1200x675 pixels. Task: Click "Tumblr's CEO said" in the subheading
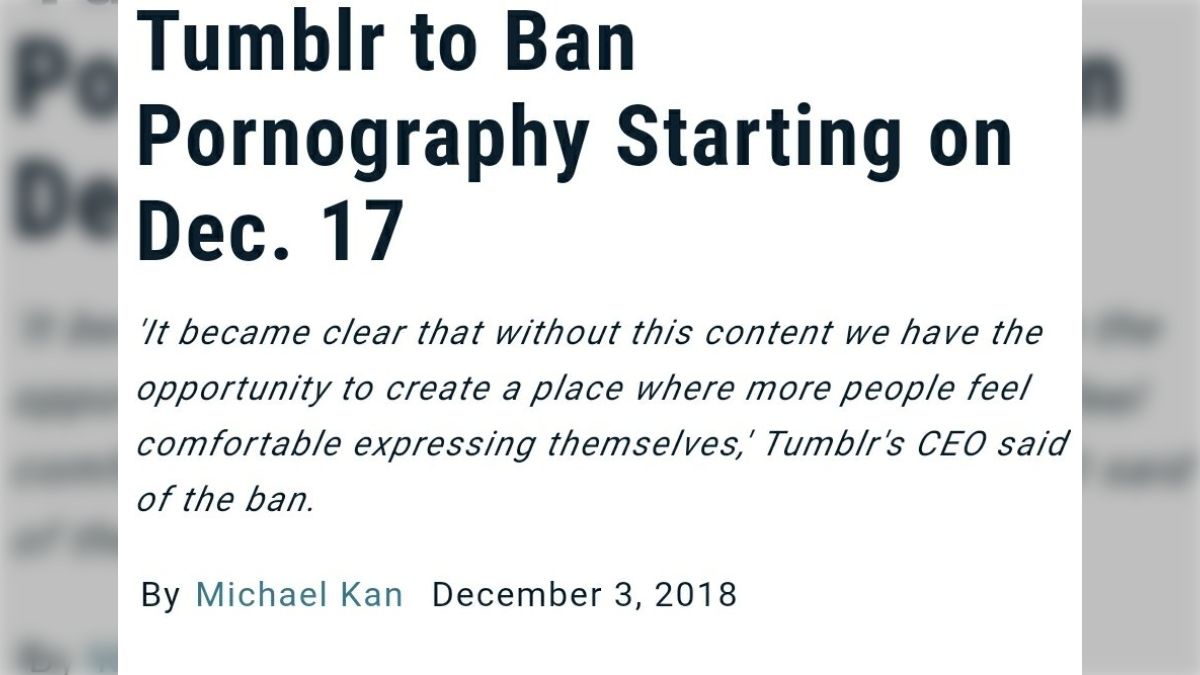pos(916,443)
